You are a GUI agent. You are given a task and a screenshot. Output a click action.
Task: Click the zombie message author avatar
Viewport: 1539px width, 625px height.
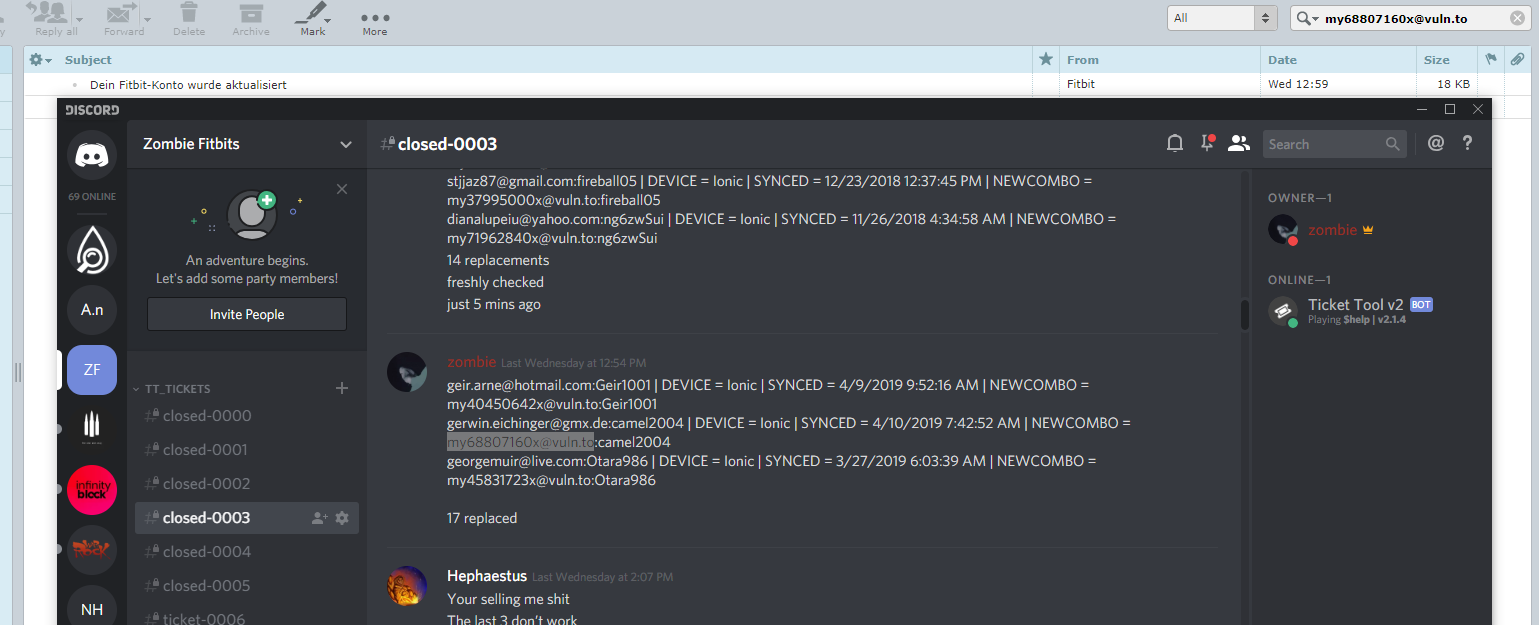pos(407,372)
